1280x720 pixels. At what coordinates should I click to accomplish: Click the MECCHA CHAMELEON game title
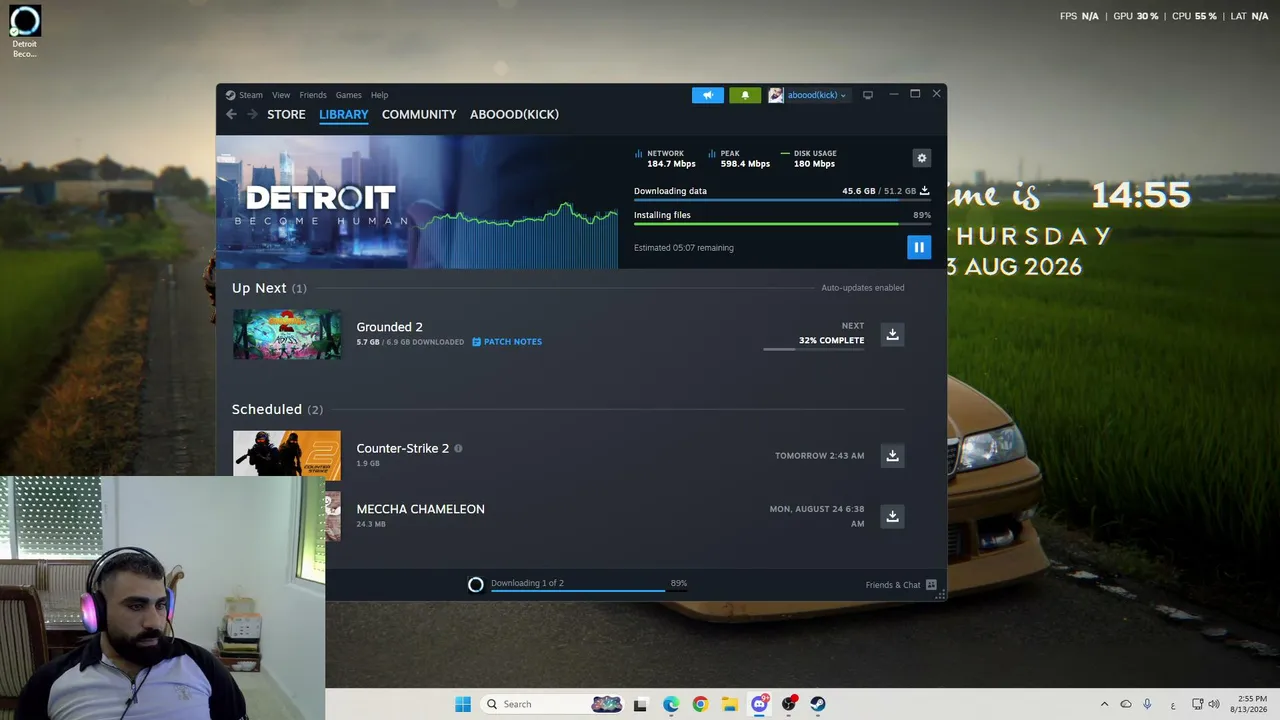coord(421,509)
